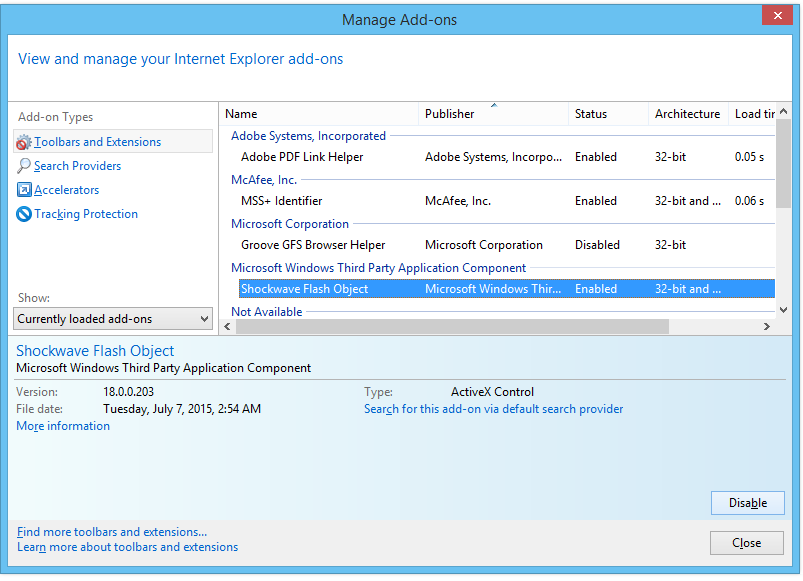This screenshot has width=803, height=581.
Task: Click the Close button at bottom
Action: [747, 543]
